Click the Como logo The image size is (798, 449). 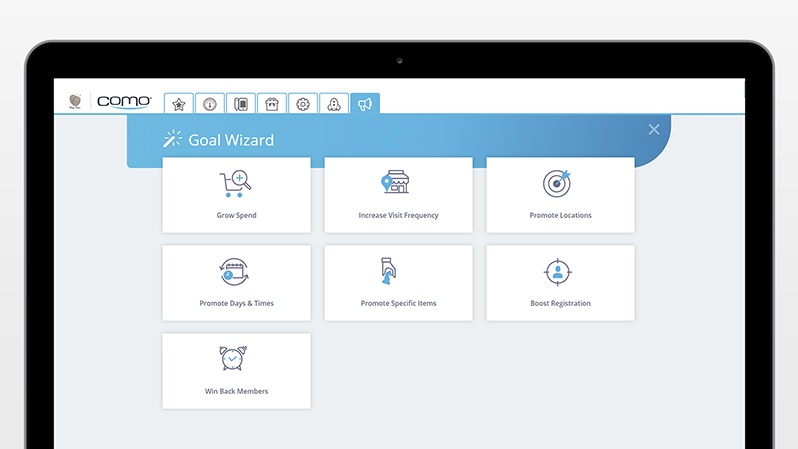124,102
